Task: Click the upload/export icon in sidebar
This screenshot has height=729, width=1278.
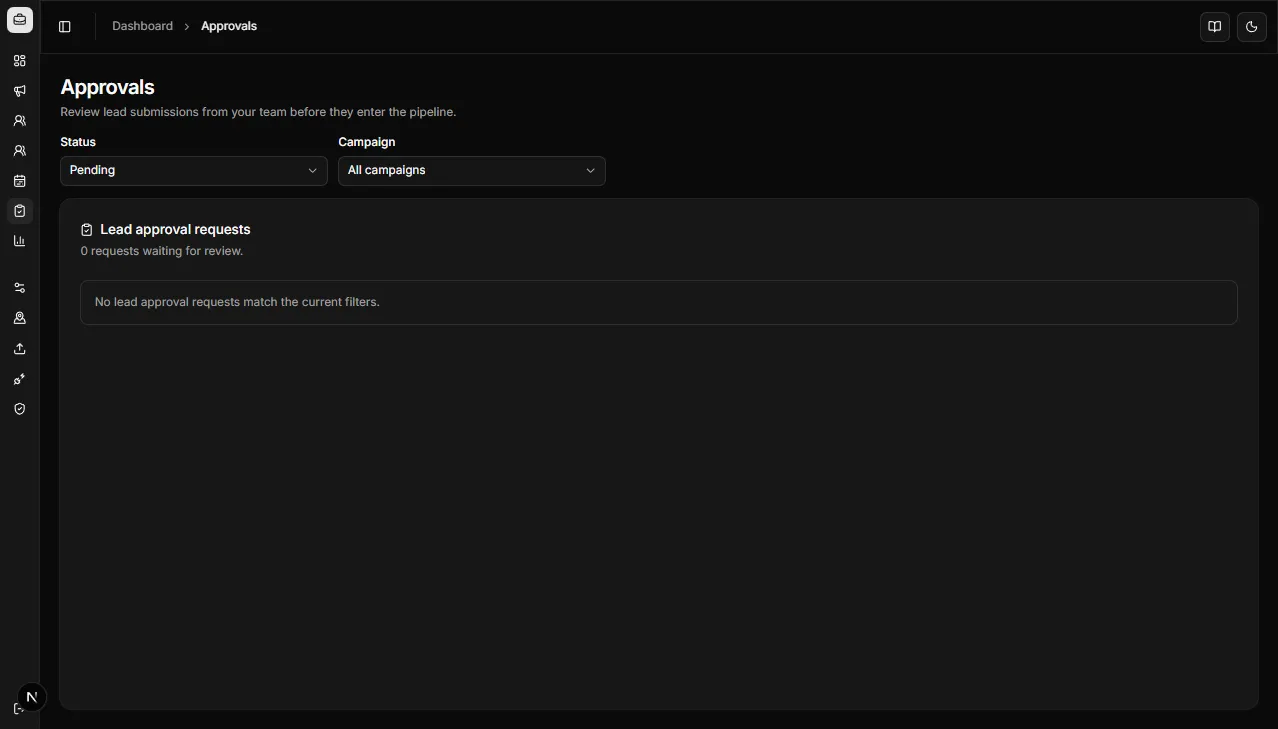Action: (x=19, y=349)
